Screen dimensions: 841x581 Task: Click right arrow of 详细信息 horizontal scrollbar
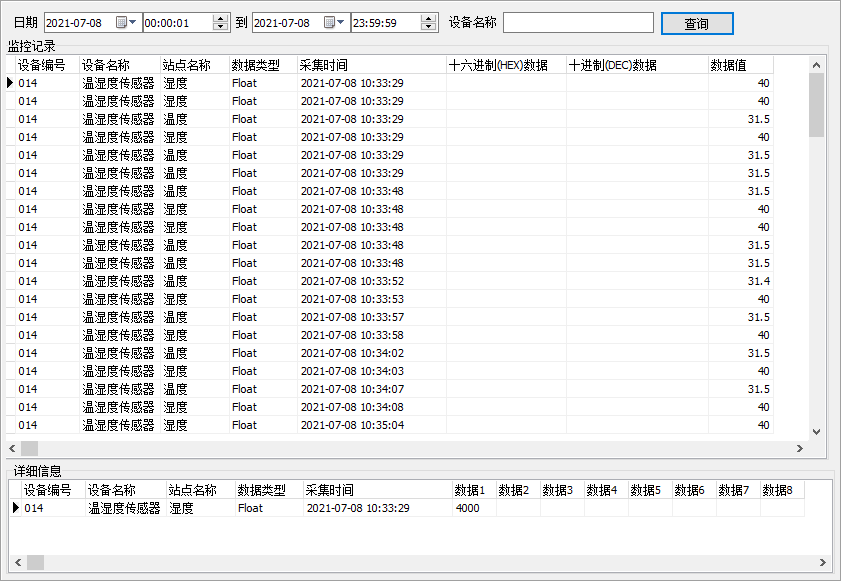(823, 562)
